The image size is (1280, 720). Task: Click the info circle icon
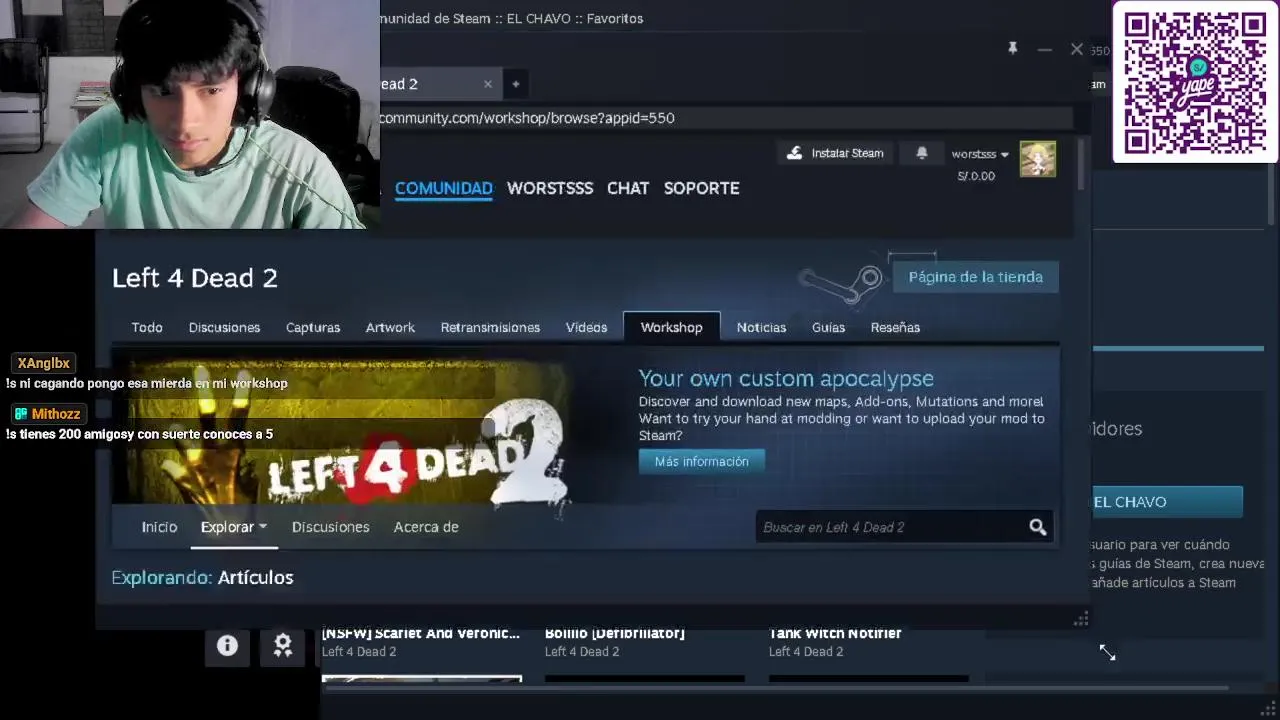tap(227, 646)
